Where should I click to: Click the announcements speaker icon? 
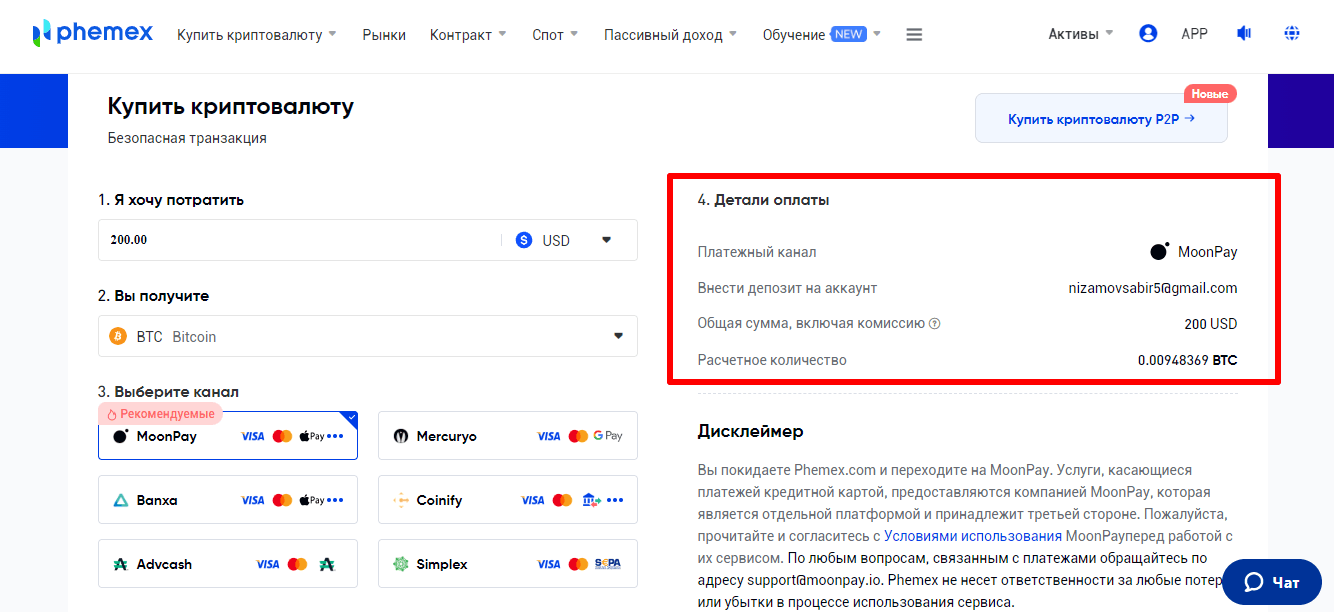pos(1244,34)
